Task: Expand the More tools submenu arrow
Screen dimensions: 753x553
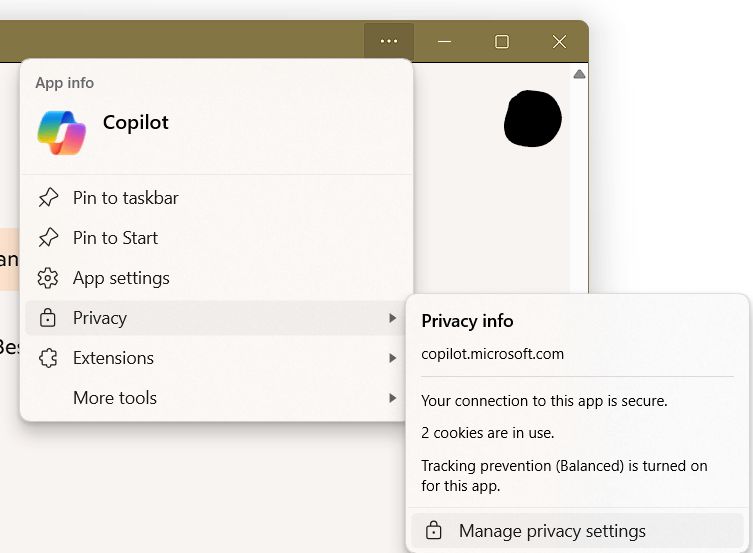Action: coord(393,398)
